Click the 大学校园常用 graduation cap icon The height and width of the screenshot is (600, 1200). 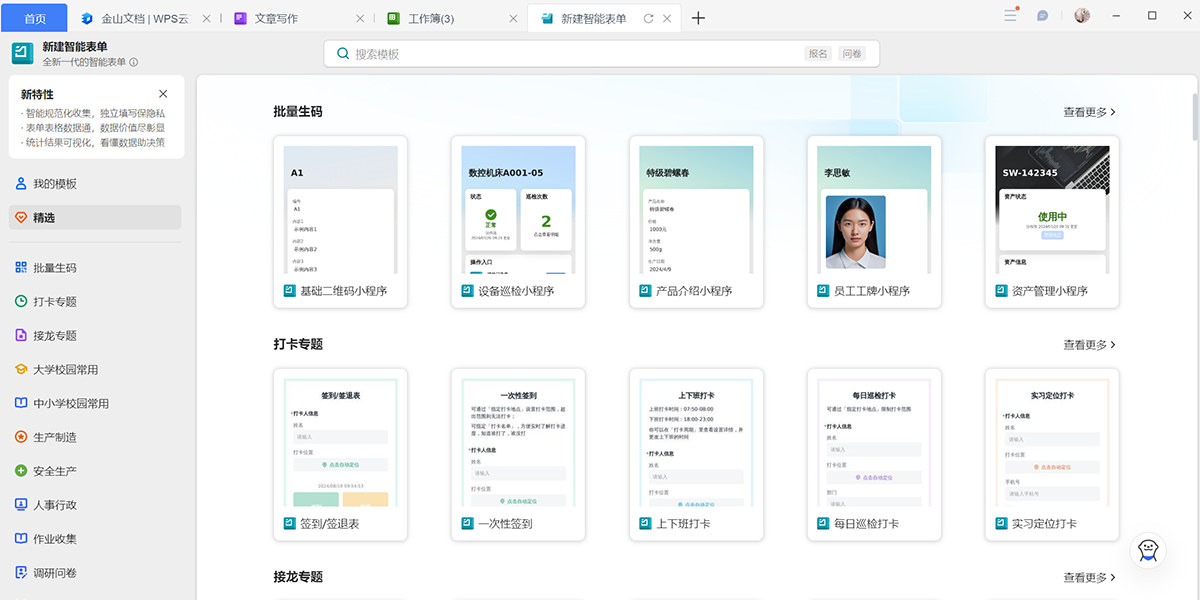[21, 370]
